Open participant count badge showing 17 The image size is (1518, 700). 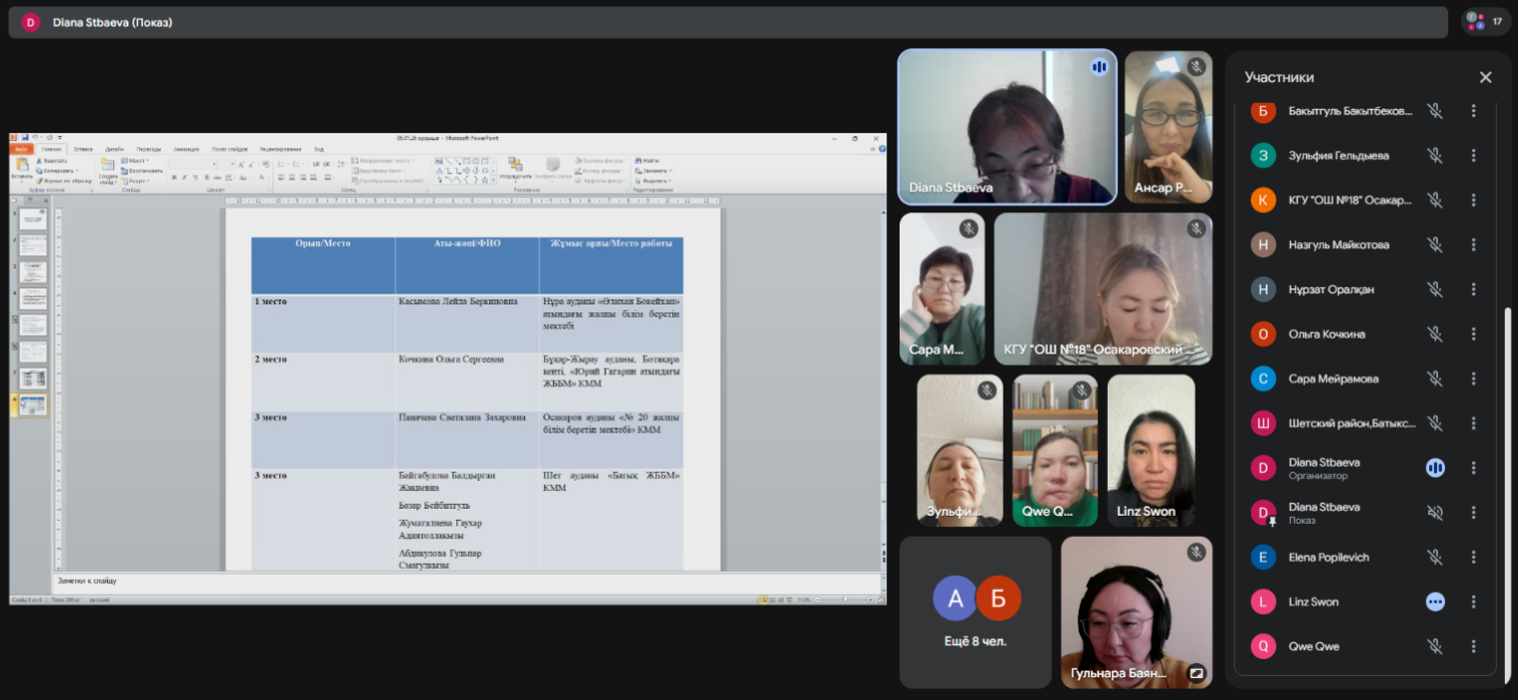click(1484, 21)
